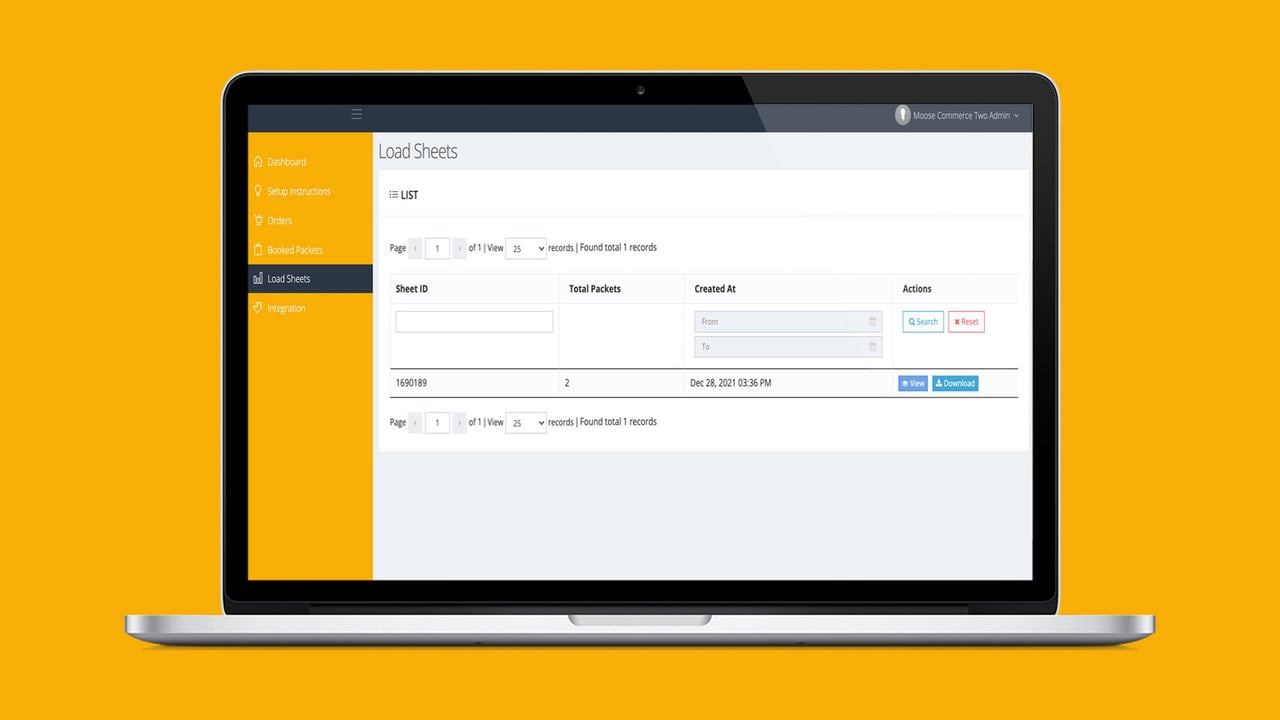The width and height of the screenshot is (1280, 720).
Task: Toggle the hamburger sidebar menu icon
Action: click(x=357, y=114)
